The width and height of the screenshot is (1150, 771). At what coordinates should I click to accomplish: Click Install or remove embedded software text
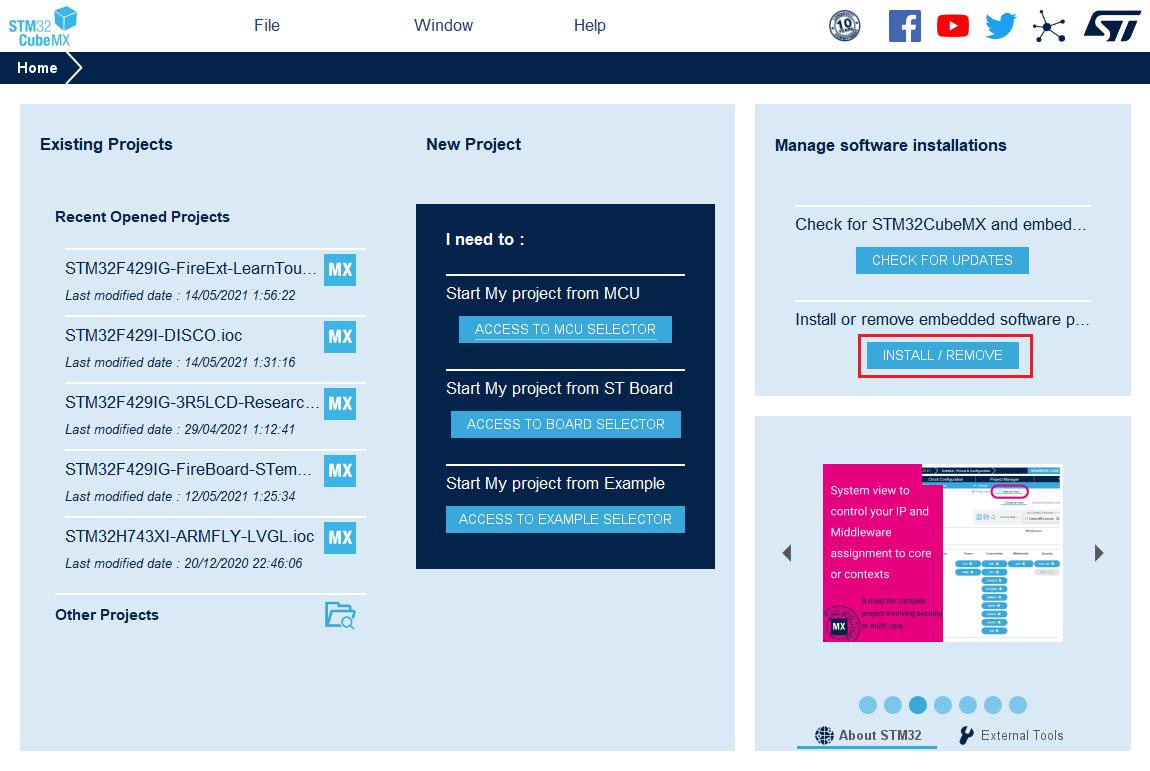click(942, 320)
